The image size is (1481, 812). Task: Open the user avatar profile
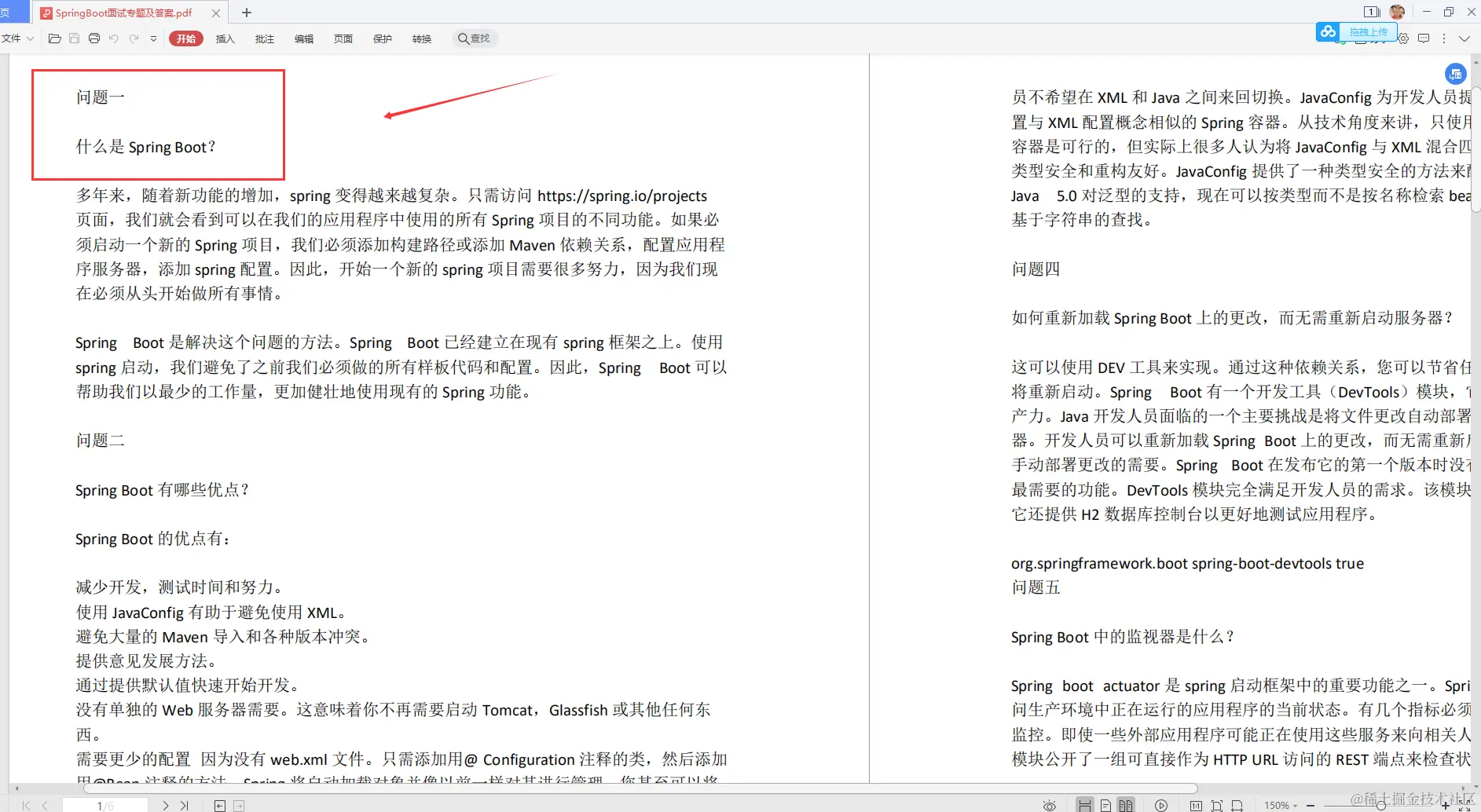click(1397, 12)
